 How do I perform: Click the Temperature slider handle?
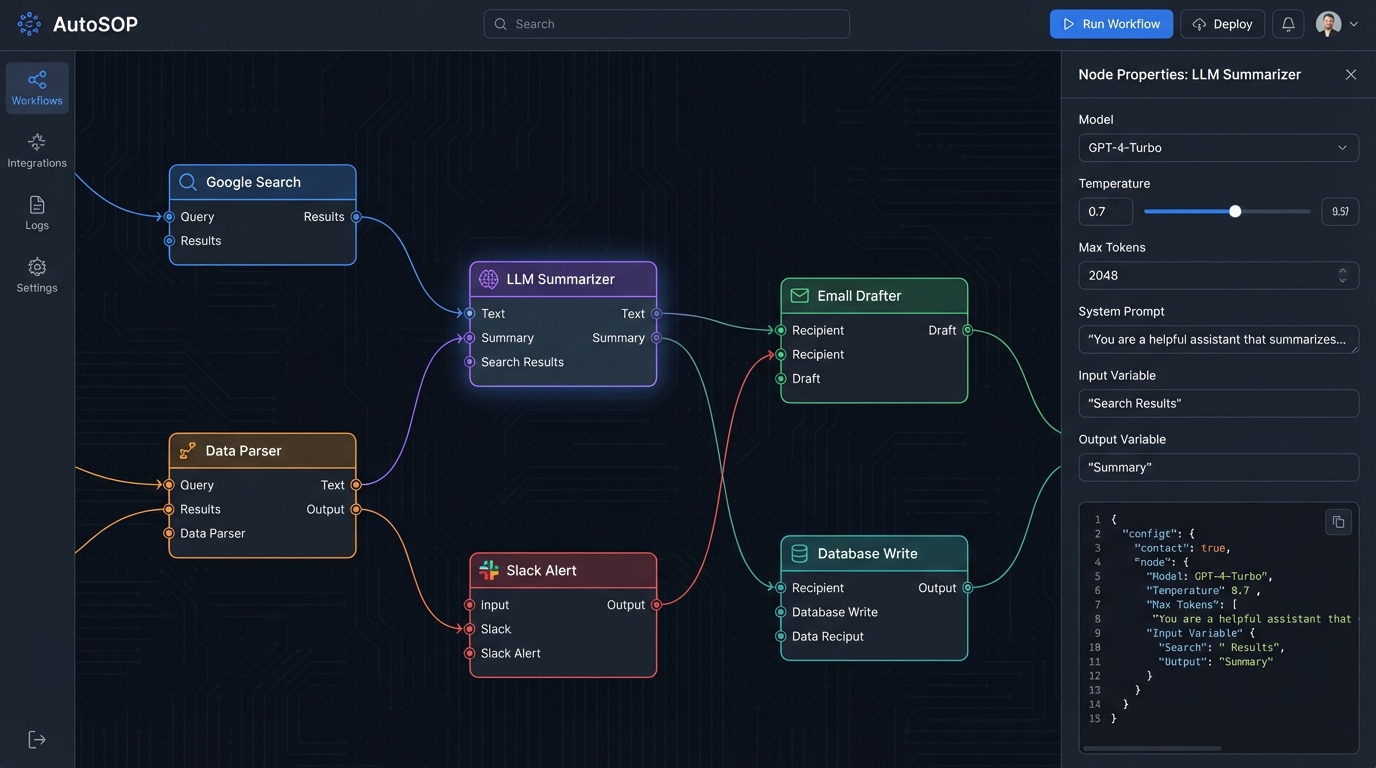1235,211
